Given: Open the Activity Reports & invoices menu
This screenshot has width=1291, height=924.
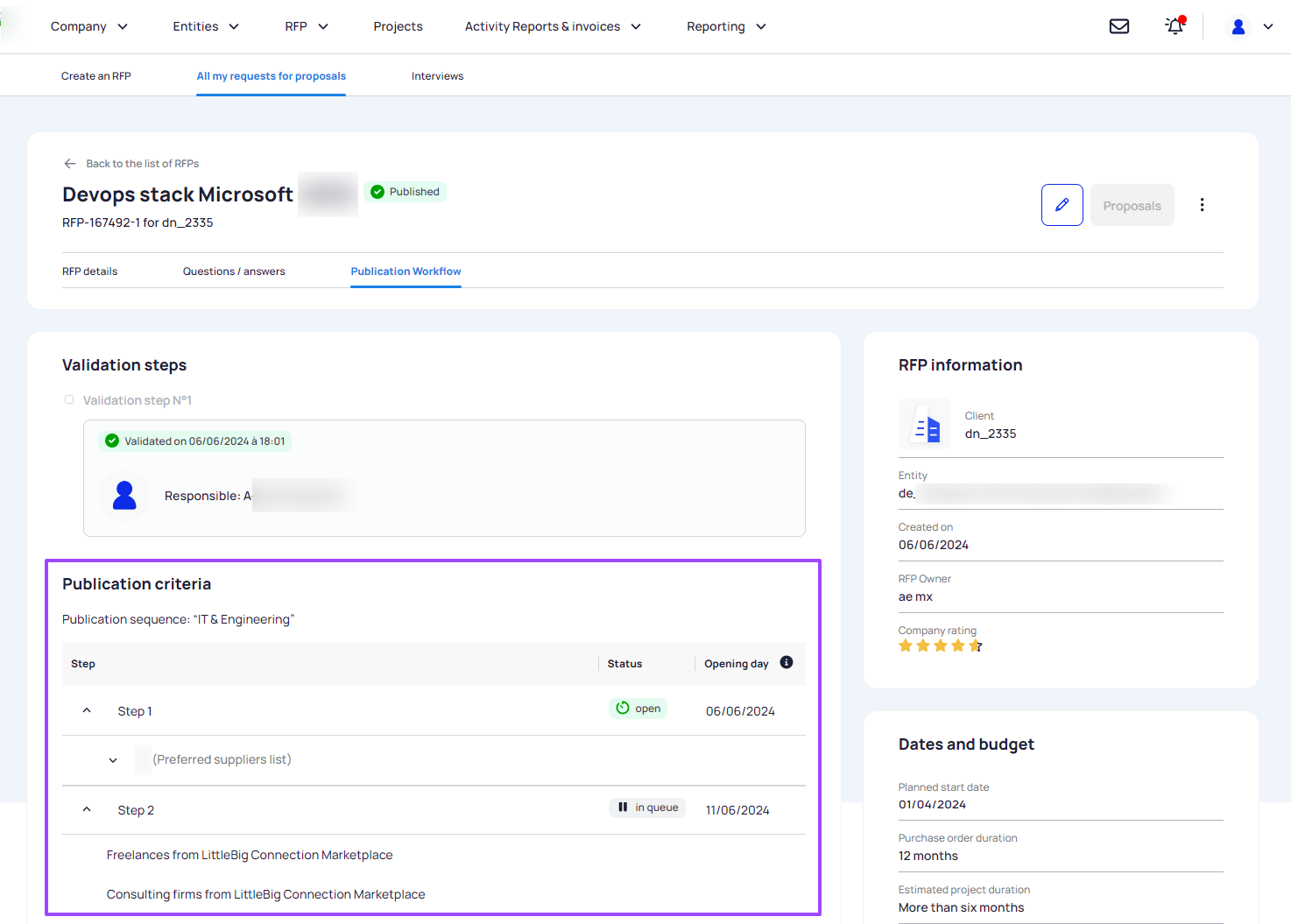Looking at the screenshot, I should (x=553, y=27).
